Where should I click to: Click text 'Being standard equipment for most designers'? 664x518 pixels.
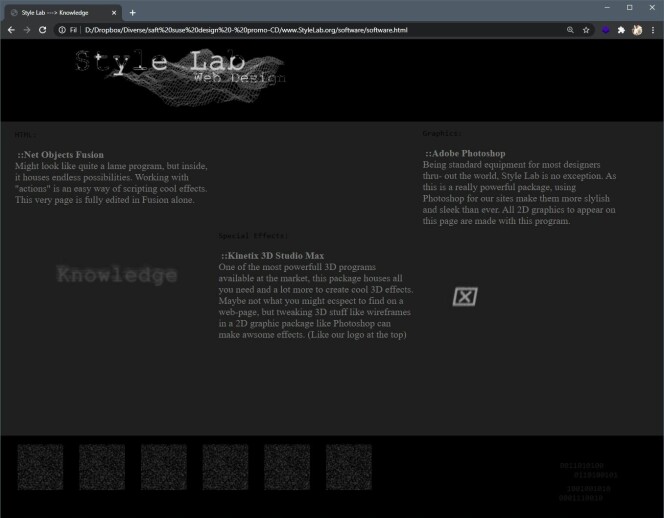pos(511,164)
